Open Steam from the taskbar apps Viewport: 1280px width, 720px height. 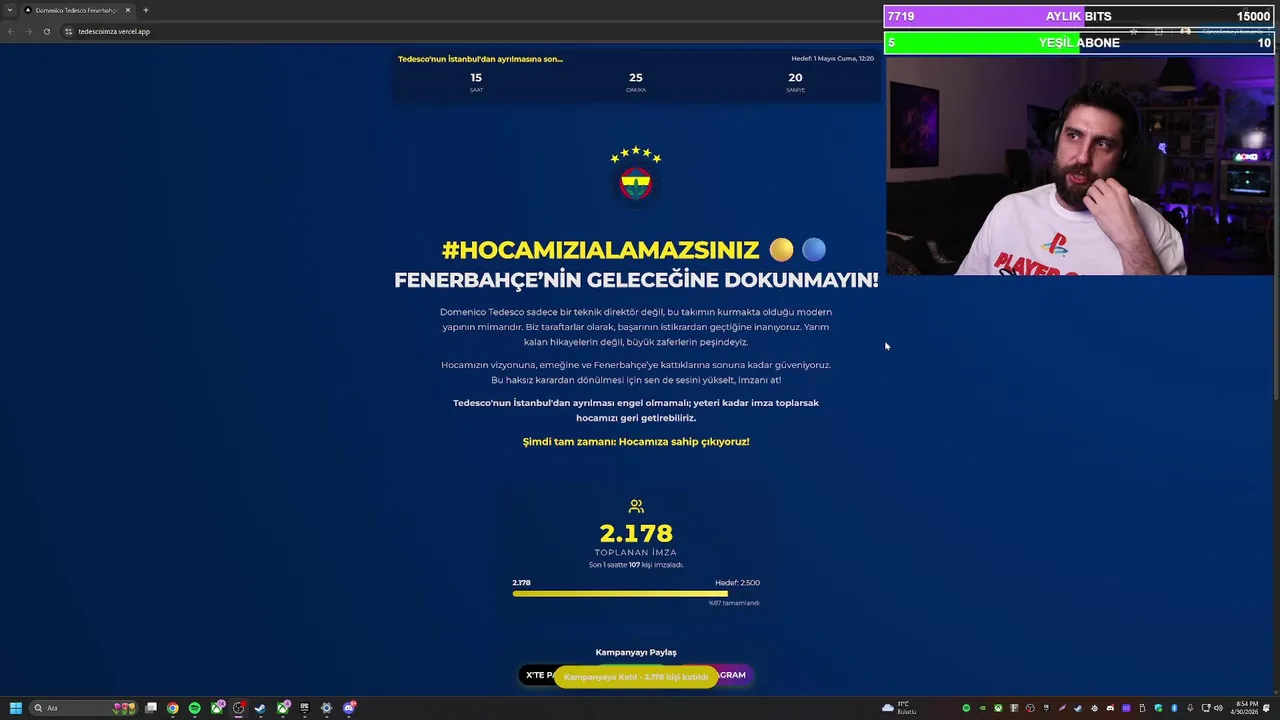[x=260, y=708]
